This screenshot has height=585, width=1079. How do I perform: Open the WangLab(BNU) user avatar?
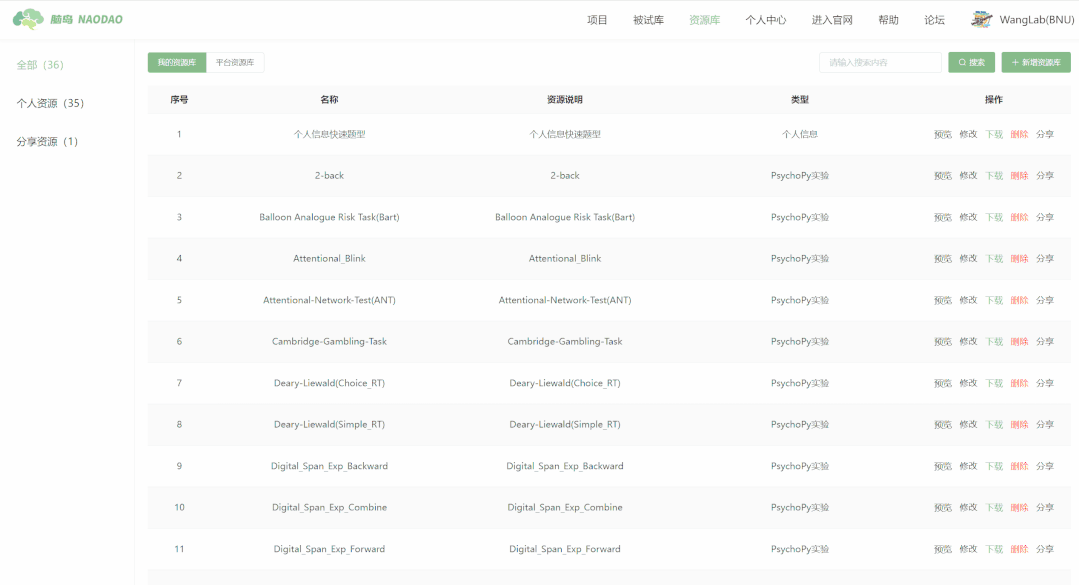click(981, 19)
